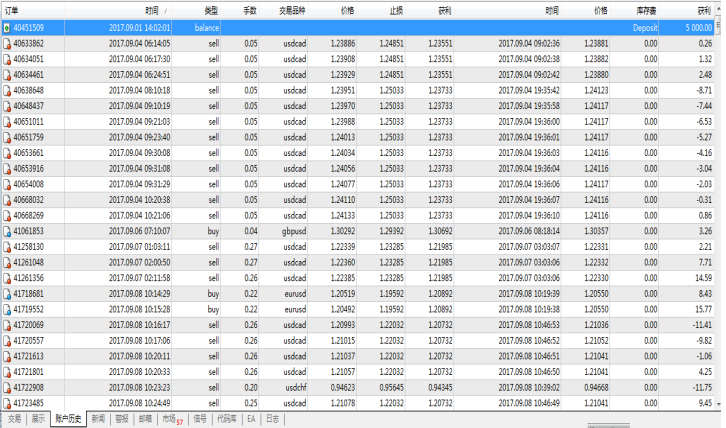
Task: Click the usdchf symbol cell
Action: click(296, 388)
